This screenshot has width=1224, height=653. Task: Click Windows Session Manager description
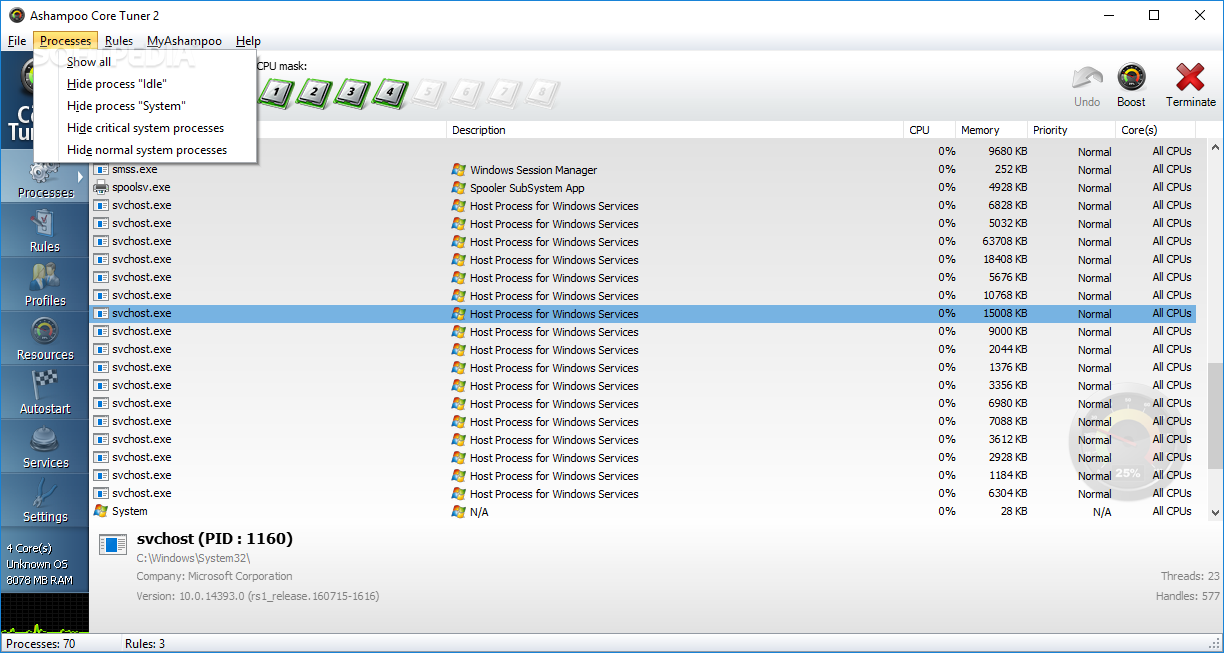533,170
